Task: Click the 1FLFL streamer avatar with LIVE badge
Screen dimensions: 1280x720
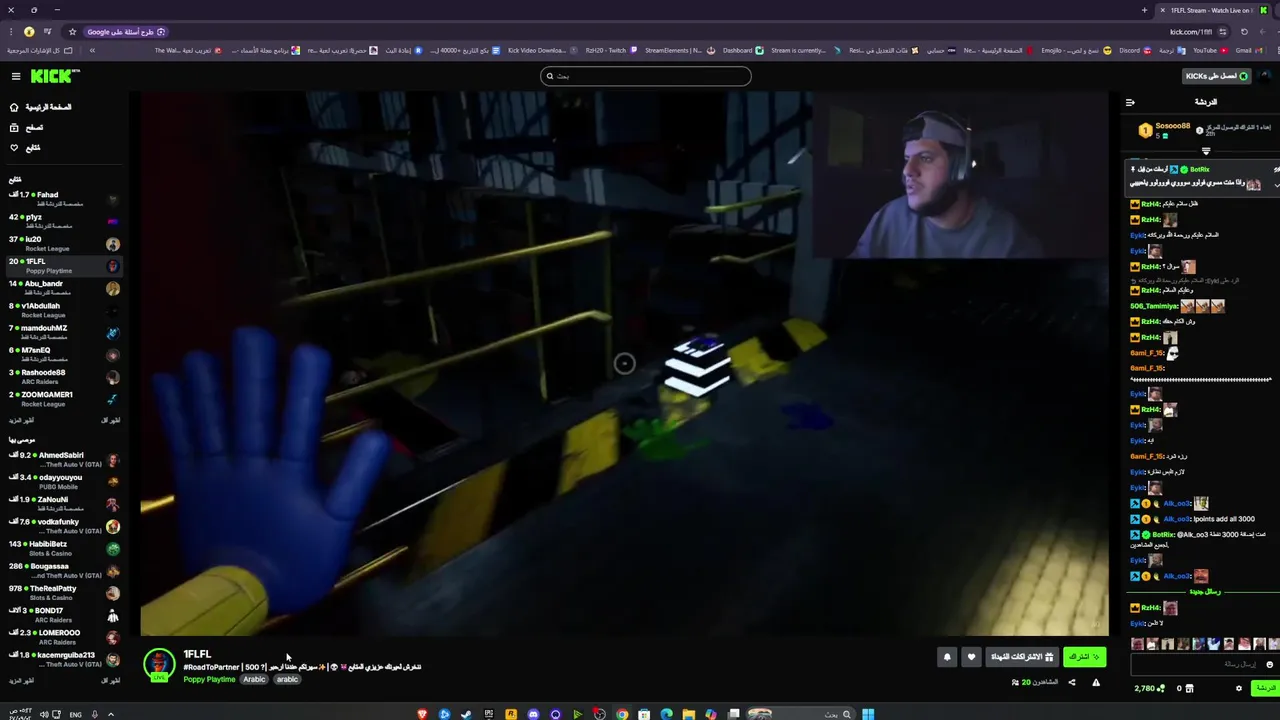Action: coord(159,665)
